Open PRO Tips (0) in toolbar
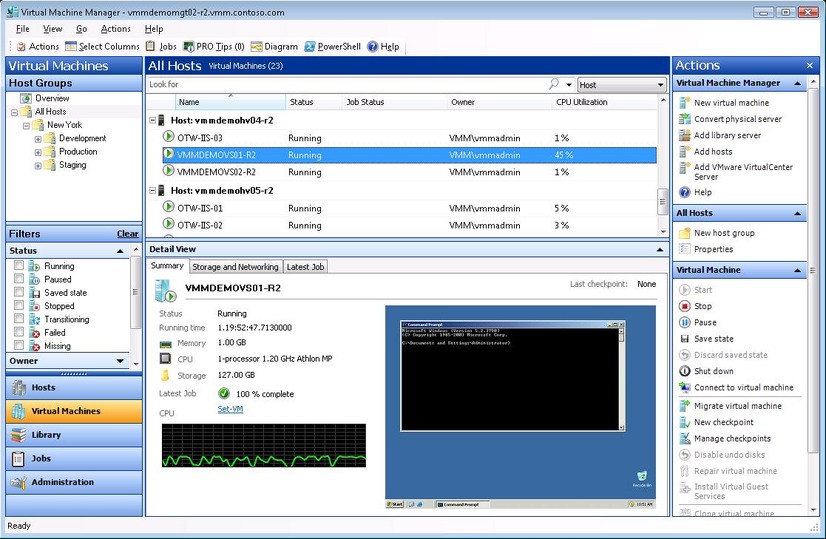Screen dimensions: 826x539 coord(214,46)
